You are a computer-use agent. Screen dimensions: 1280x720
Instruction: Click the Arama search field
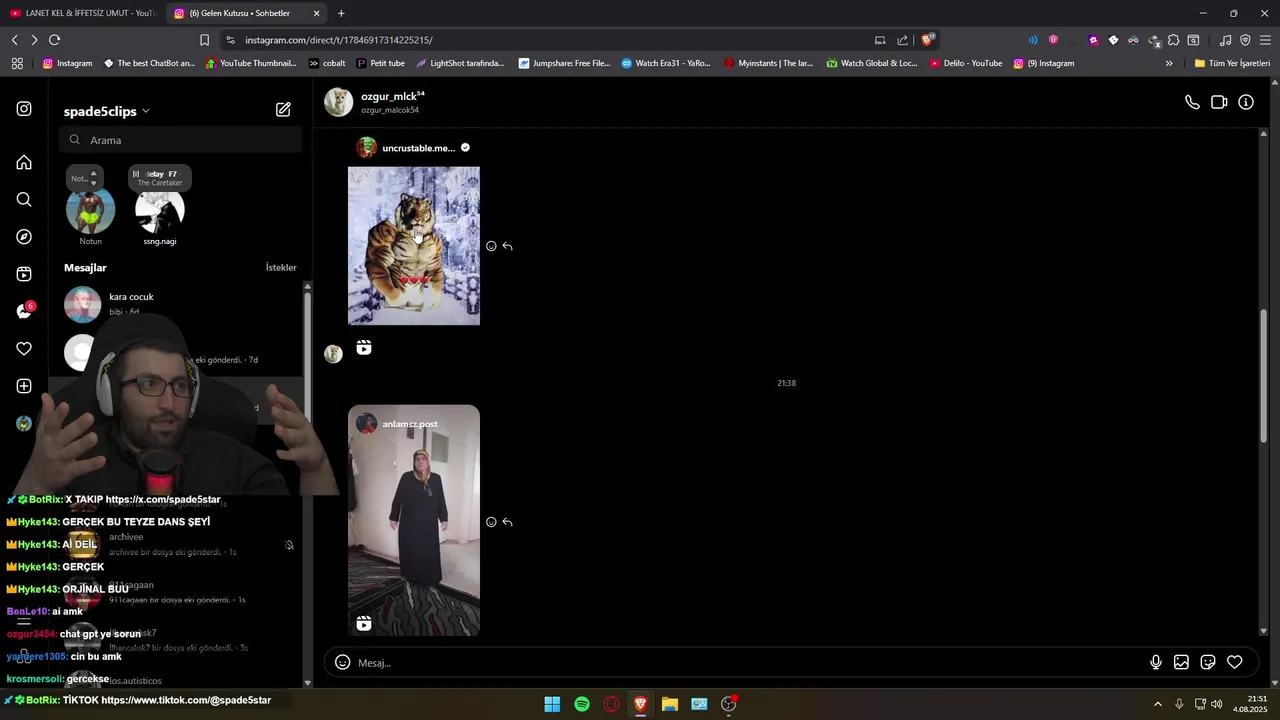click(180, 140)
